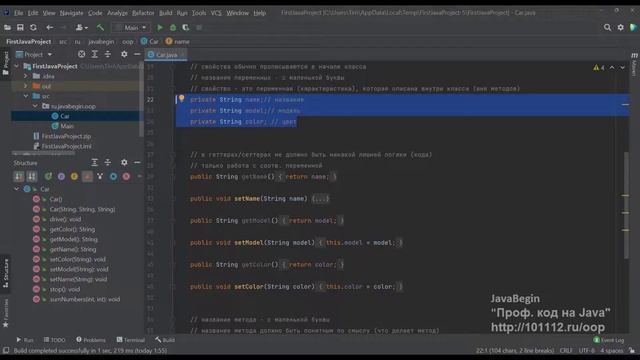Click the editor vertical scrollbar
Image resolution: width=640 pixels, height=360 pixels.
(626, 204)
